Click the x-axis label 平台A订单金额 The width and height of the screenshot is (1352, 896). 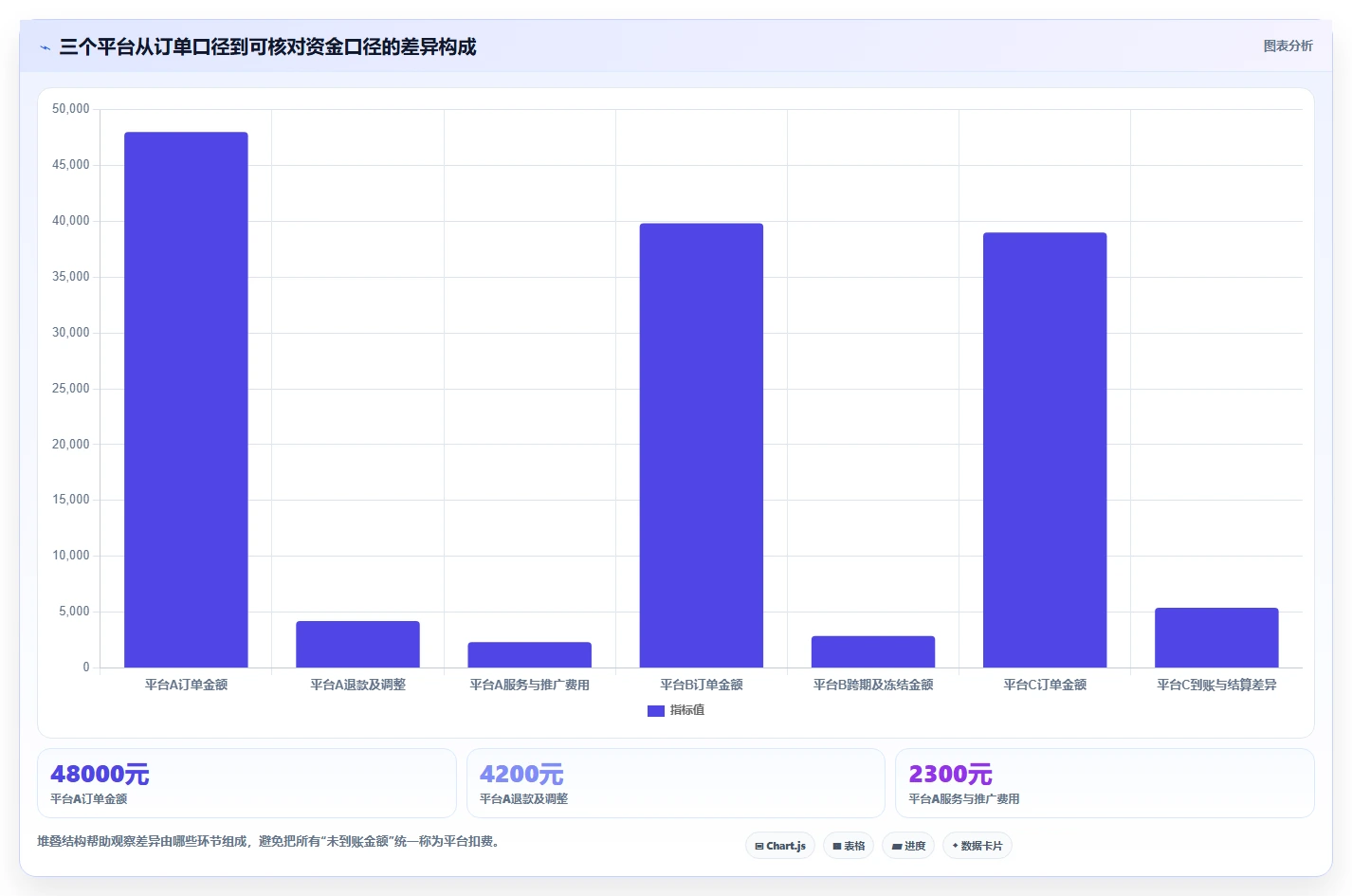click(186, 685)
